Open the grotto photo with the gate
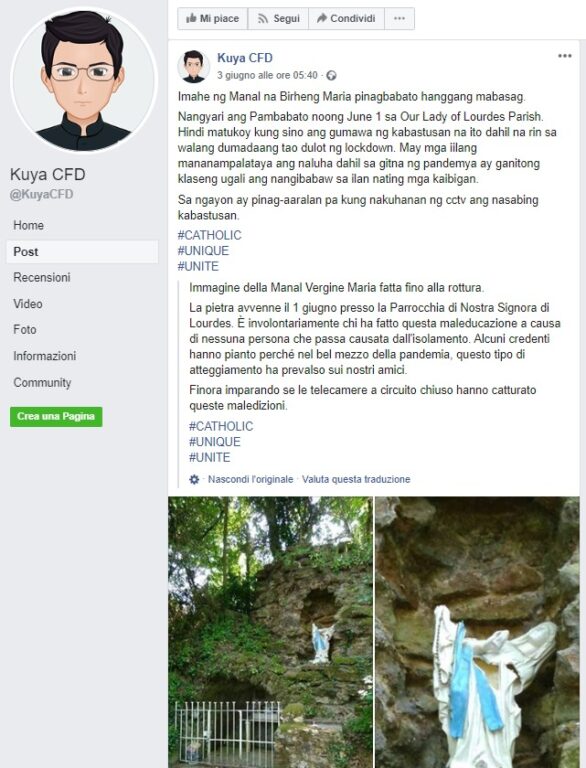The image size is (586, 768). pos(270,632)
